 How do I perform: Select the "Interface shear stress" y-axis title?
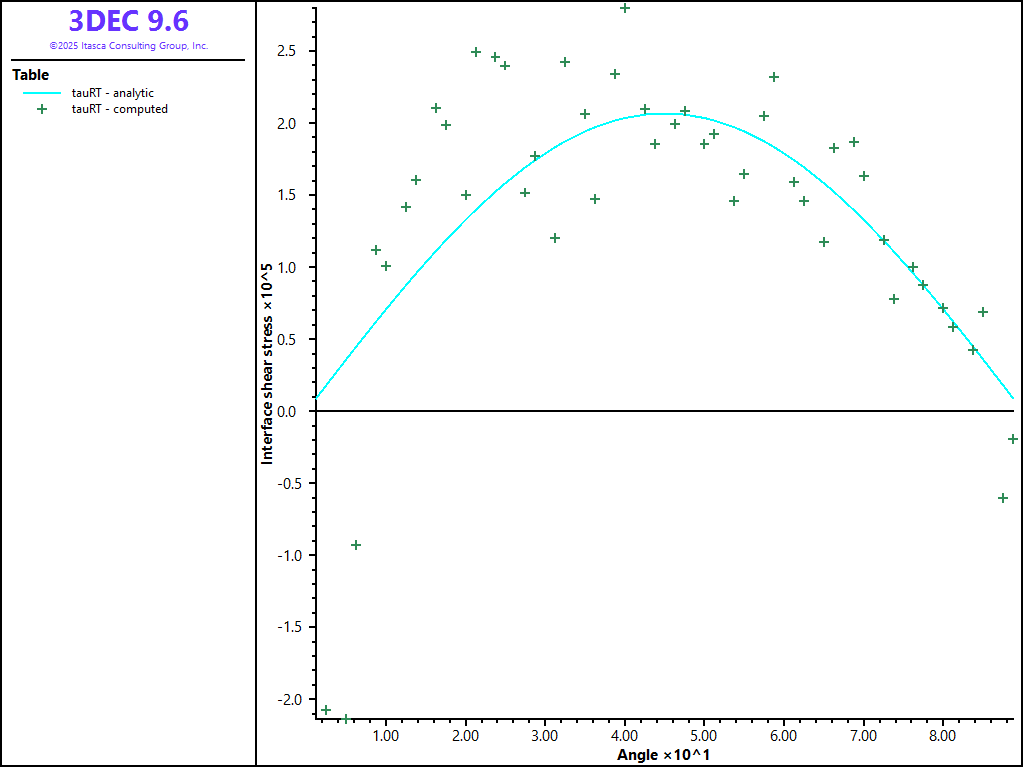pos(267,364)
